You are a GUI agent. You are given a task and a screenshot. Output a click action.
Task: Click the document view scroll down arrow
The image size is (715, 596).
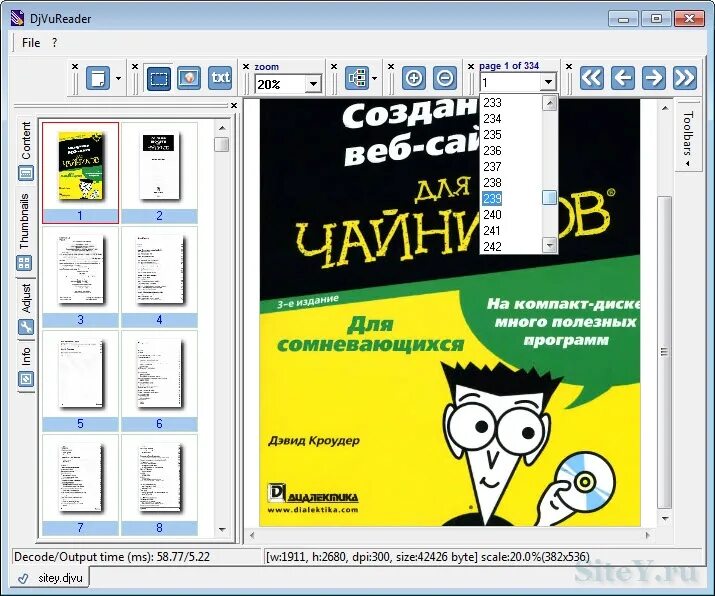point(665,518)
